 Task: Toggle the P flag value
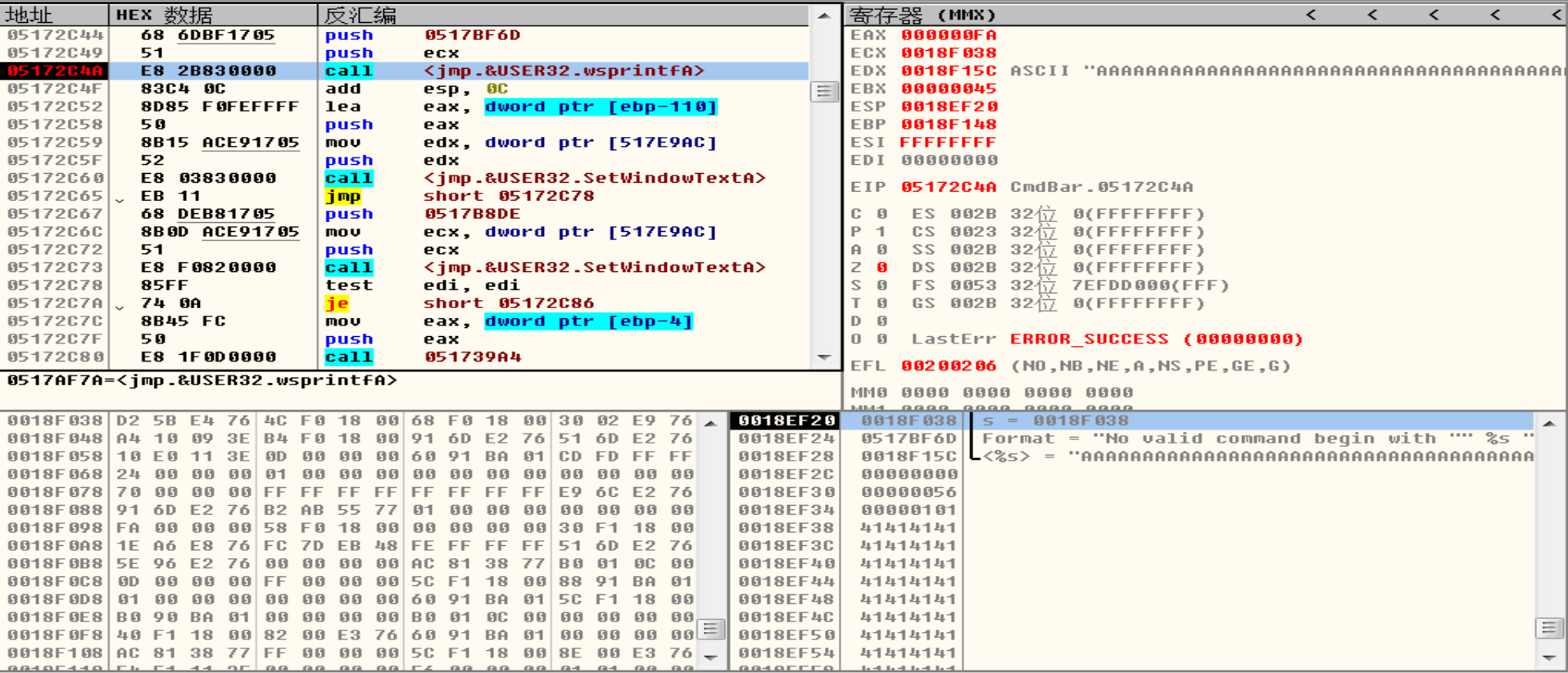(881, 232)
